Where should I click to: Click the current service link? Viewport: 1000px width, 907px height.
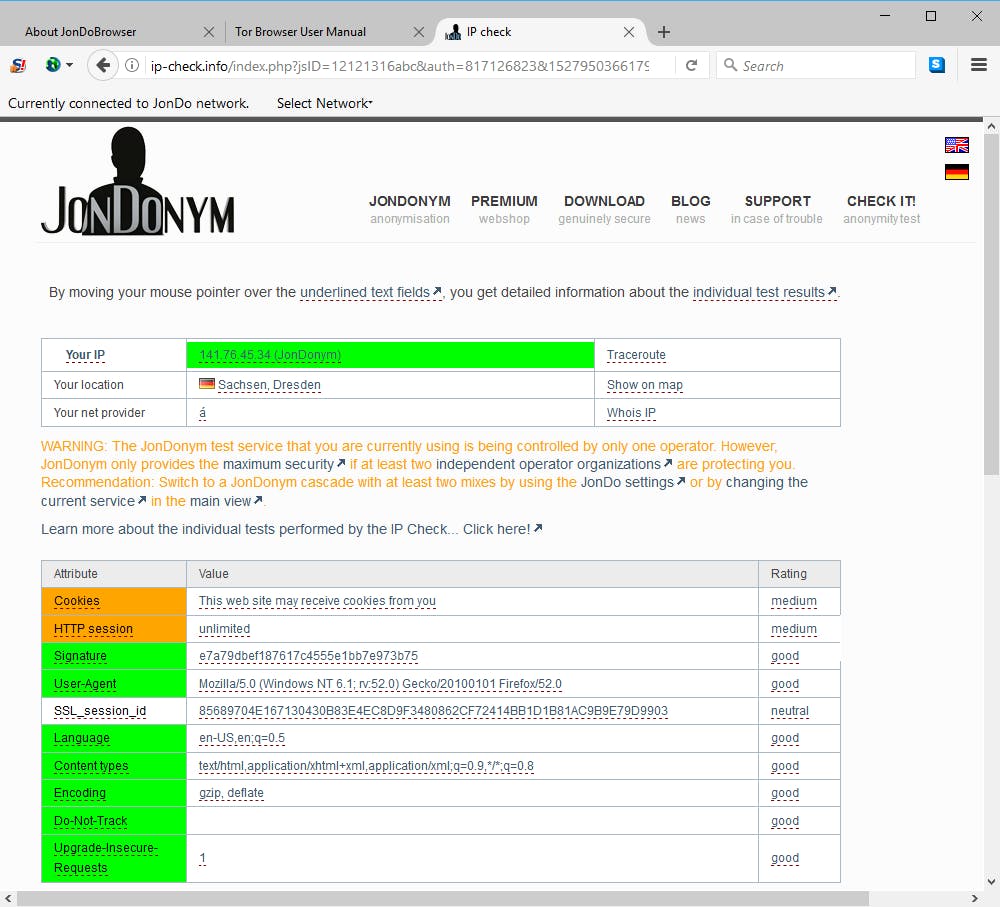click(x=94, y=501)
